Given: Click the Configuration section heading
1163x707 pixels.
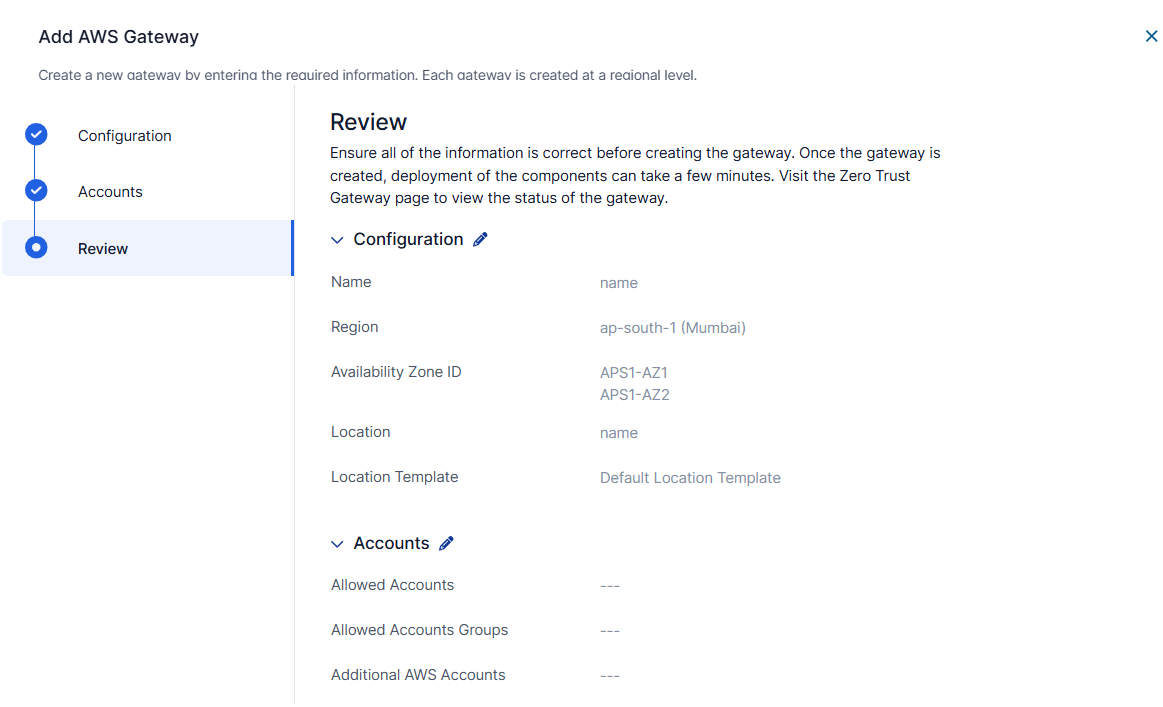Looking at the screenshot, I should (x=408, y=239).
